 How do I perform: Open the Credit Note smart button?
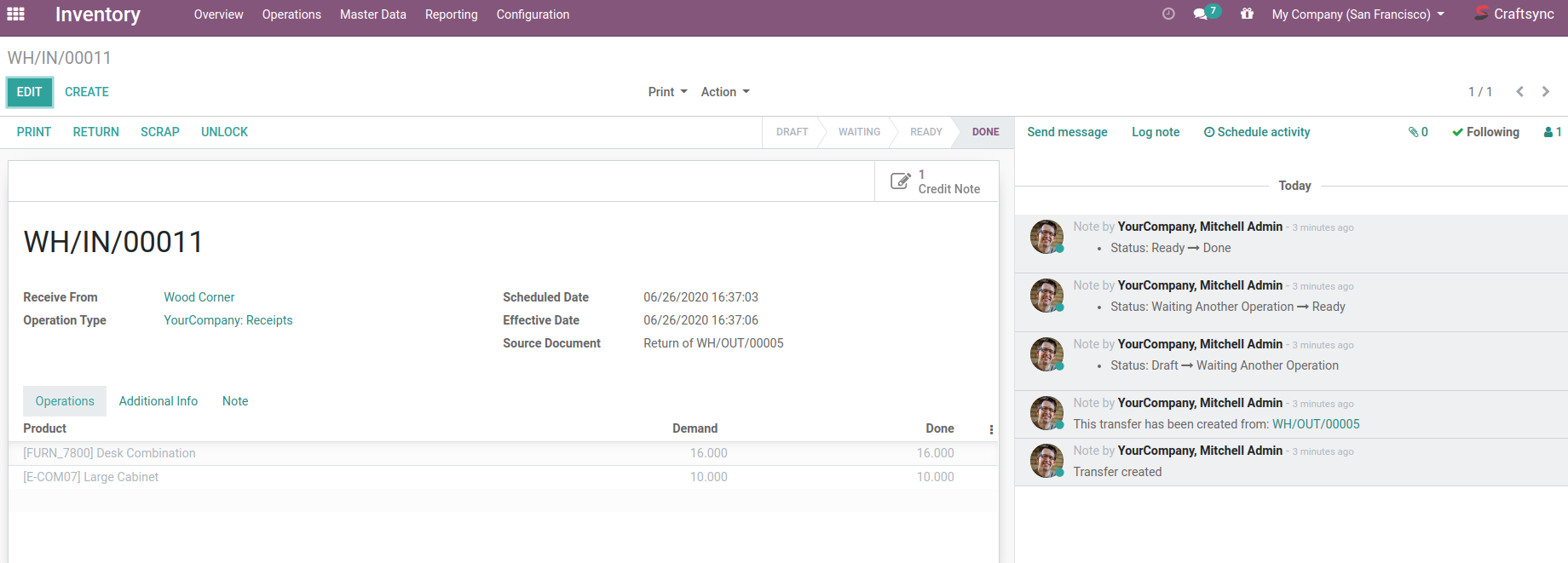point(936,181)
